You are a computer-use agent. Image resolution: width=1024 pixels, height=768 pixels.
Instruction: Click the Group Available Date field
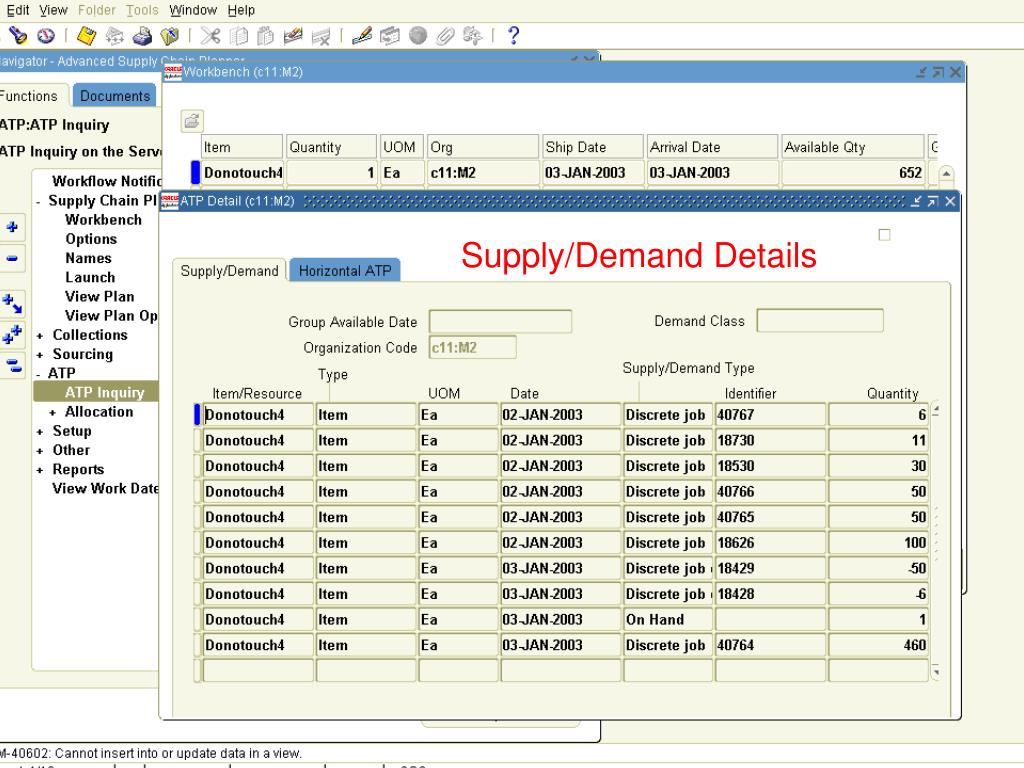coord(500,321)
